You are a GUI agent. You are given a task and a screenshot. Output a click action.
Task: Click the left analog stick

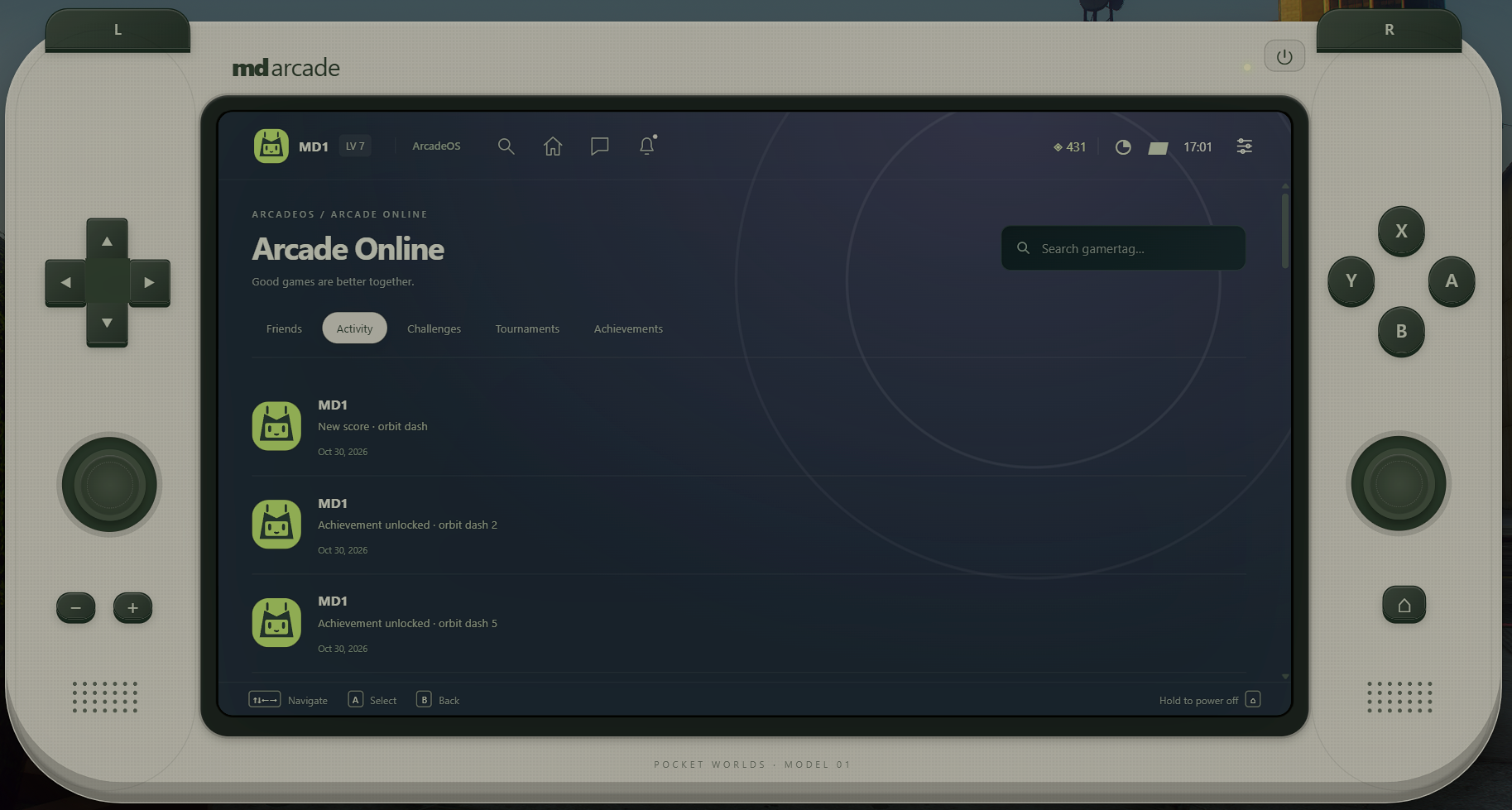(109, 485)
